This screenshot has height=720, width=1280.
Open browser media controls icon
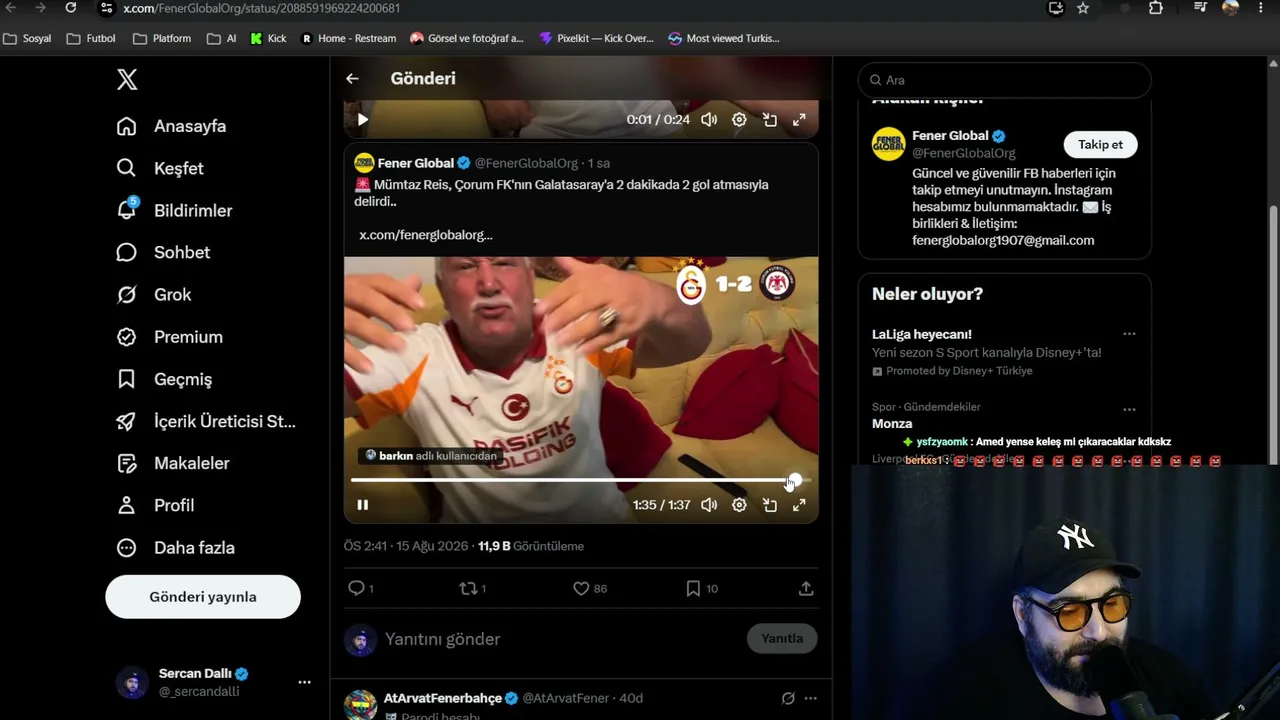pyautogui.click(x=1201, y=8)
